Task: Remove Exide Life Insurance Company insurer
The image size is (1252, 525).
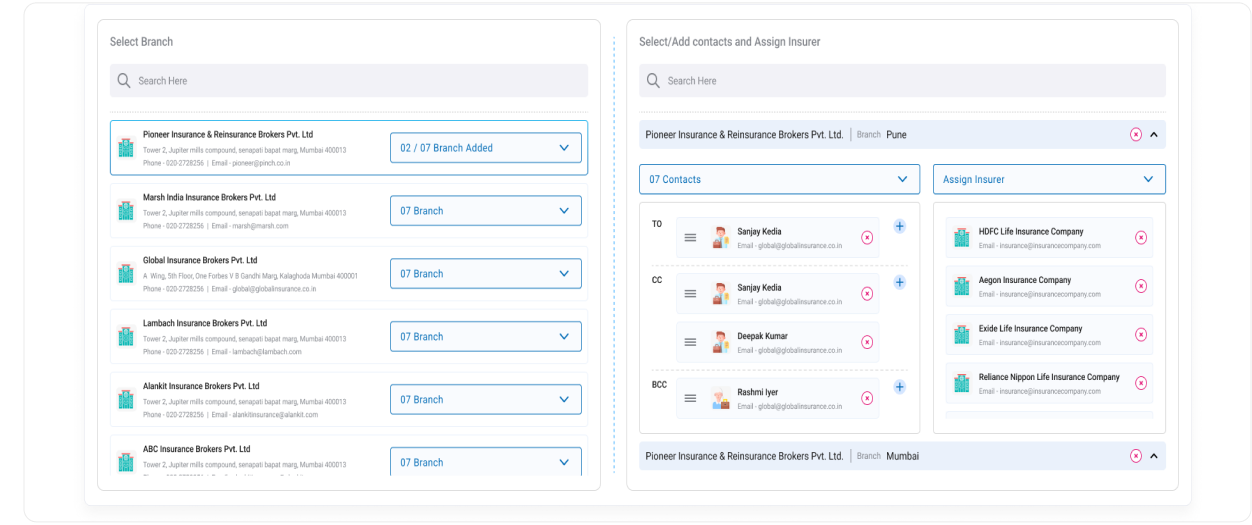Action: [x=1141, y=334]
